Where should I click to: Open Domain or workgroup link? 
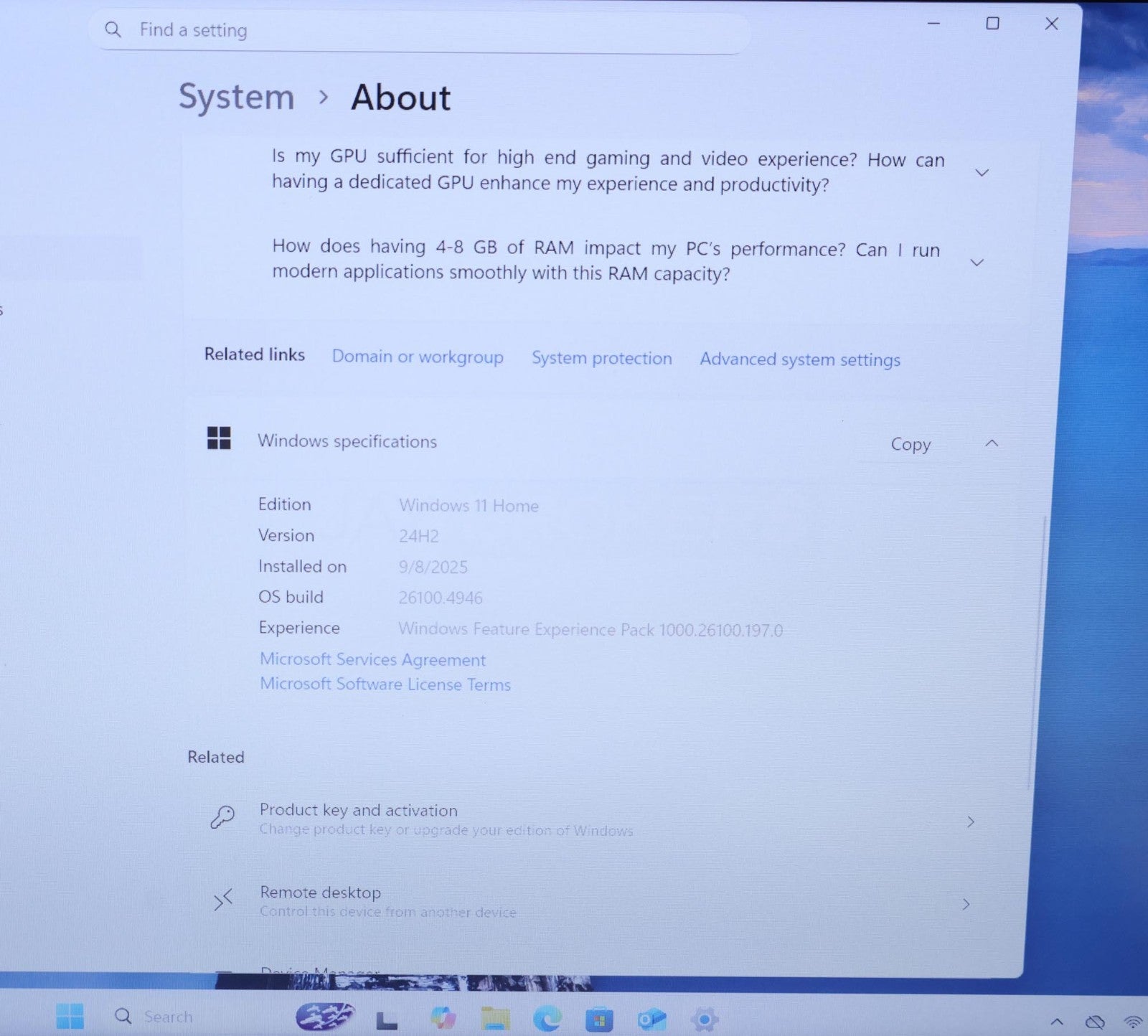417,357
